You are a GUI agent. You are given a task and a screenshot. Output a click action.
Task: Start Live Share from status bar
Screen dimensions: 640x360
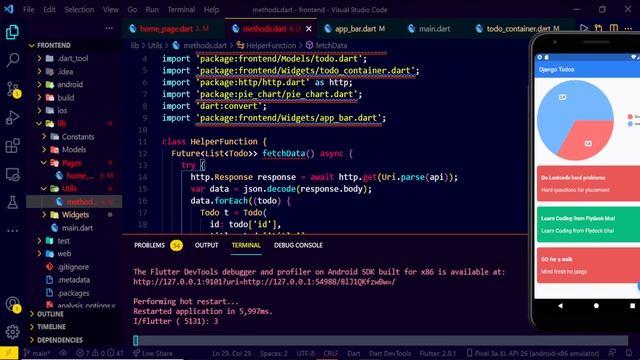pos(152,353)
